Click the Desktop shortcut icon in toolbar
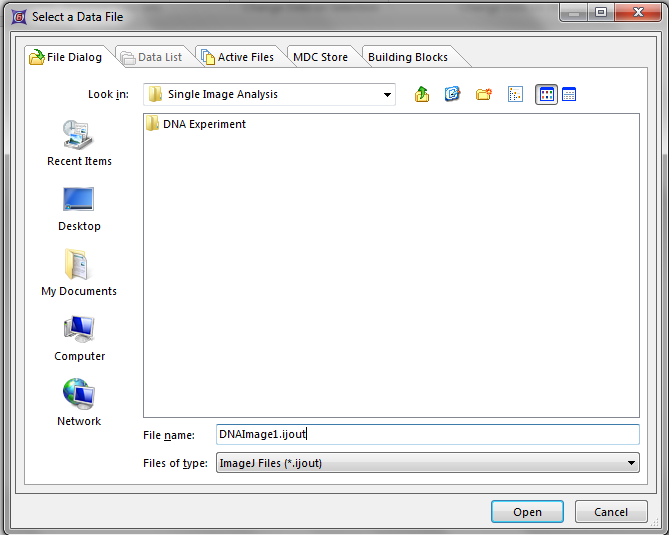 point(452,94)
